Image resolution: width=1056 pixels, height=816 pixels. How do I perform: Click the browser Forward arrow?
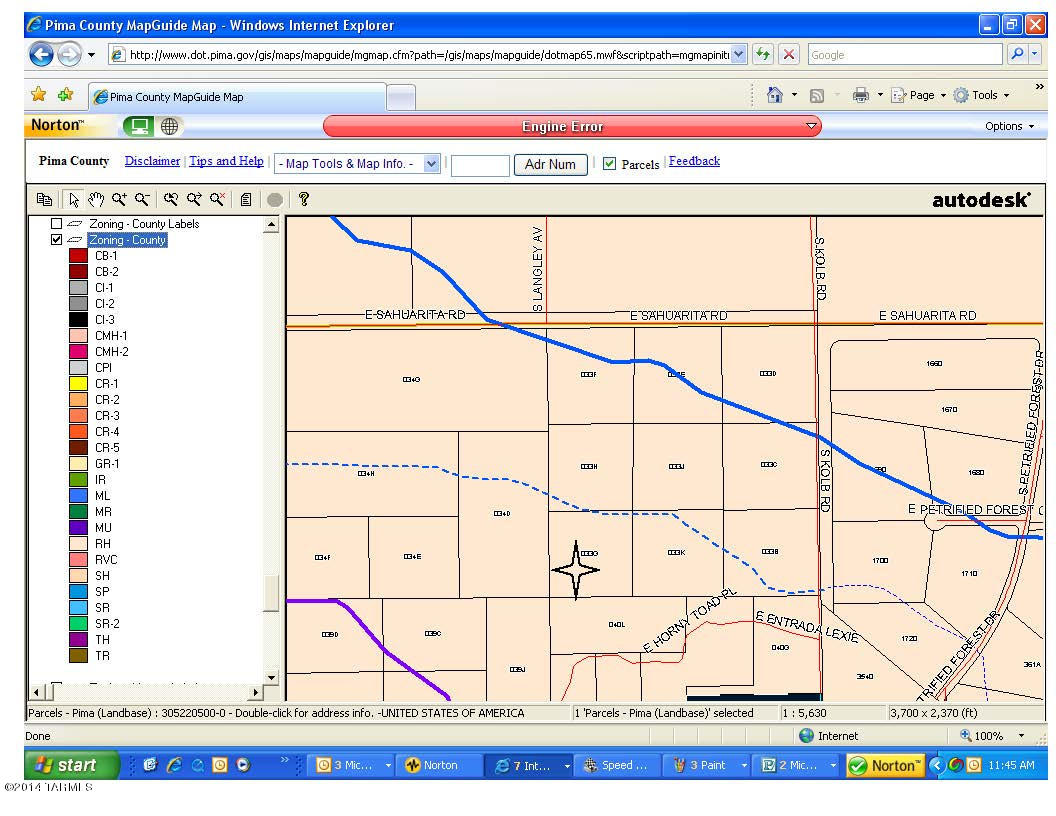pyautogui.click(x=69, y=54)
